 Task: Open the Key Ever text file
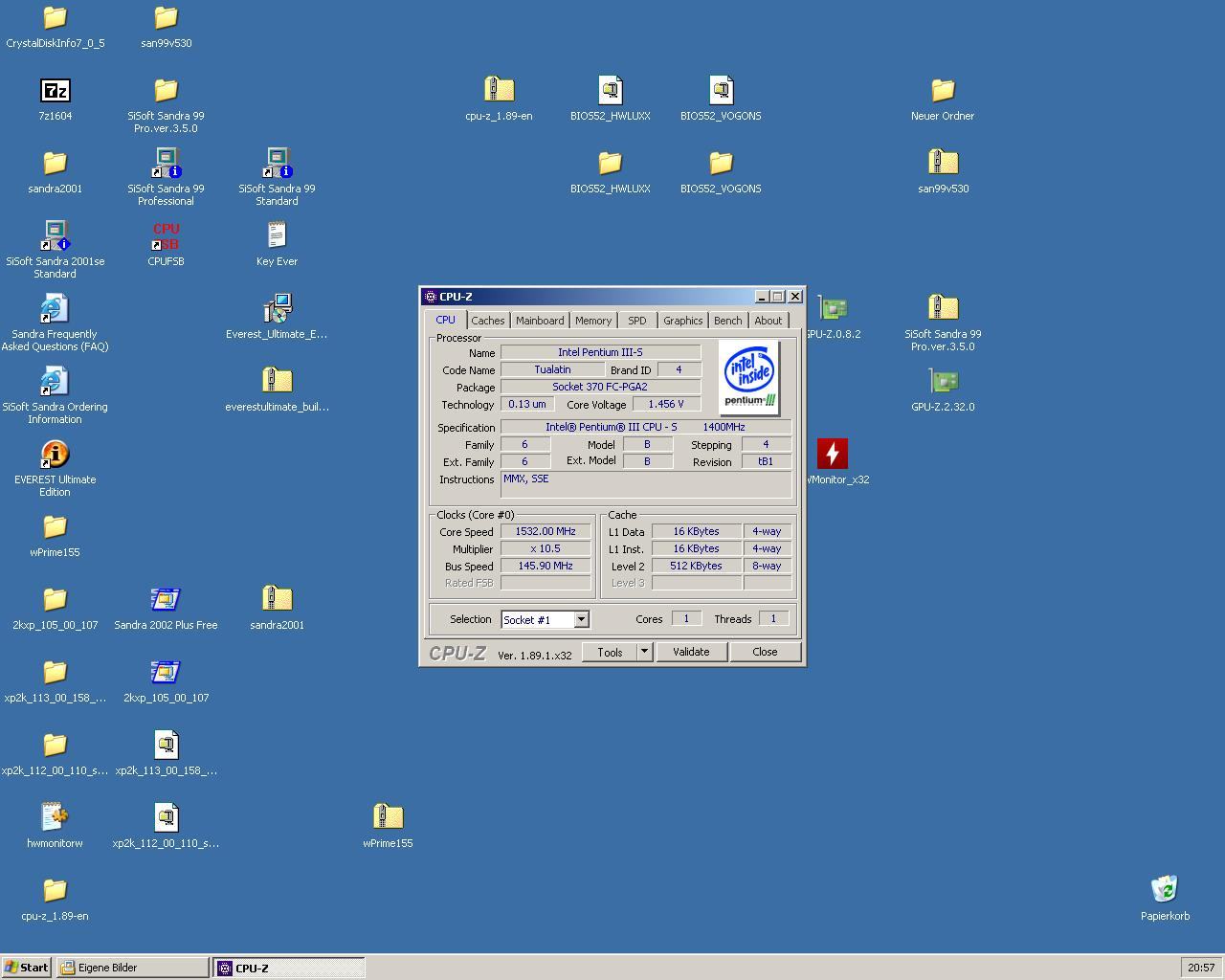pyautogui.click(x=277, y=236)
